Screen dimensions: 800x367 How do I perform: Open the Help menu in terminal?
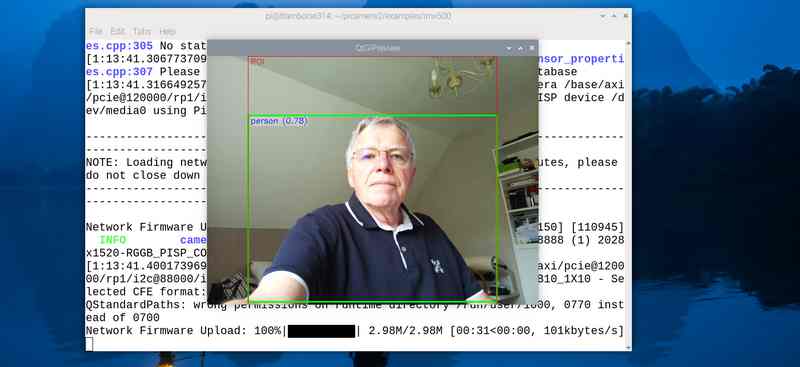pyautogui.click(x=167, y=32)
